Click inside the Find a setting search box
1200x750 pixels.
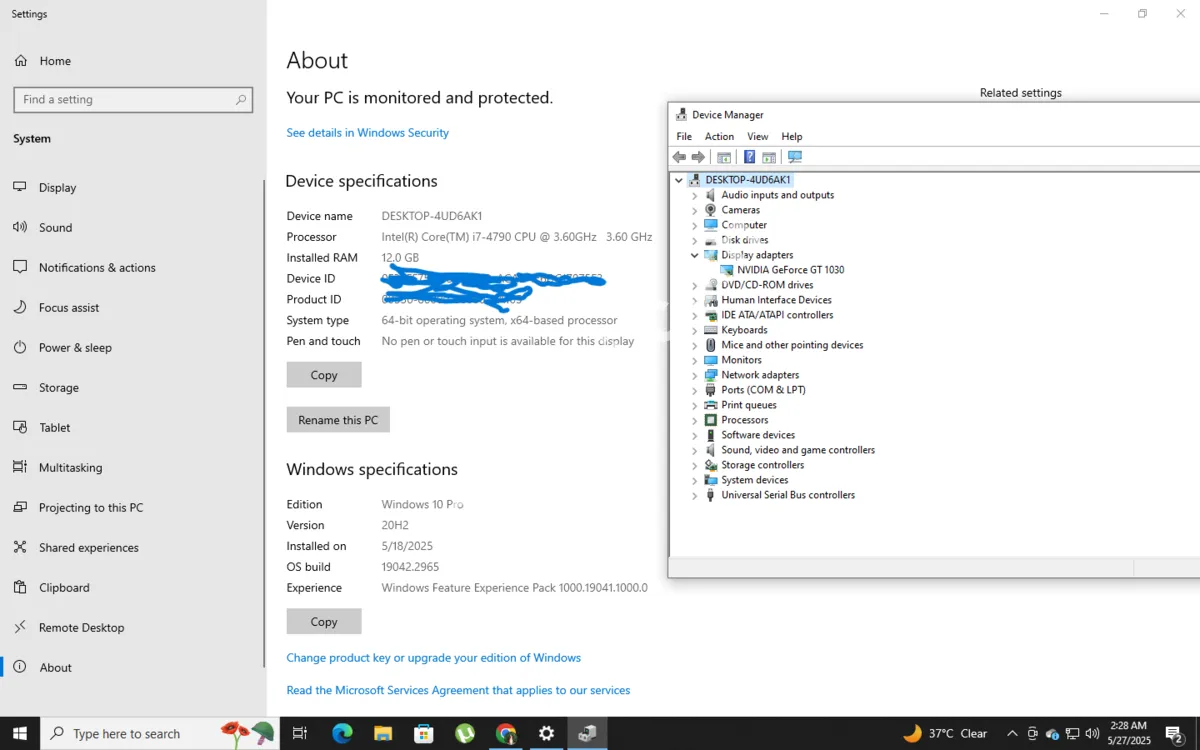coord(133,99)
